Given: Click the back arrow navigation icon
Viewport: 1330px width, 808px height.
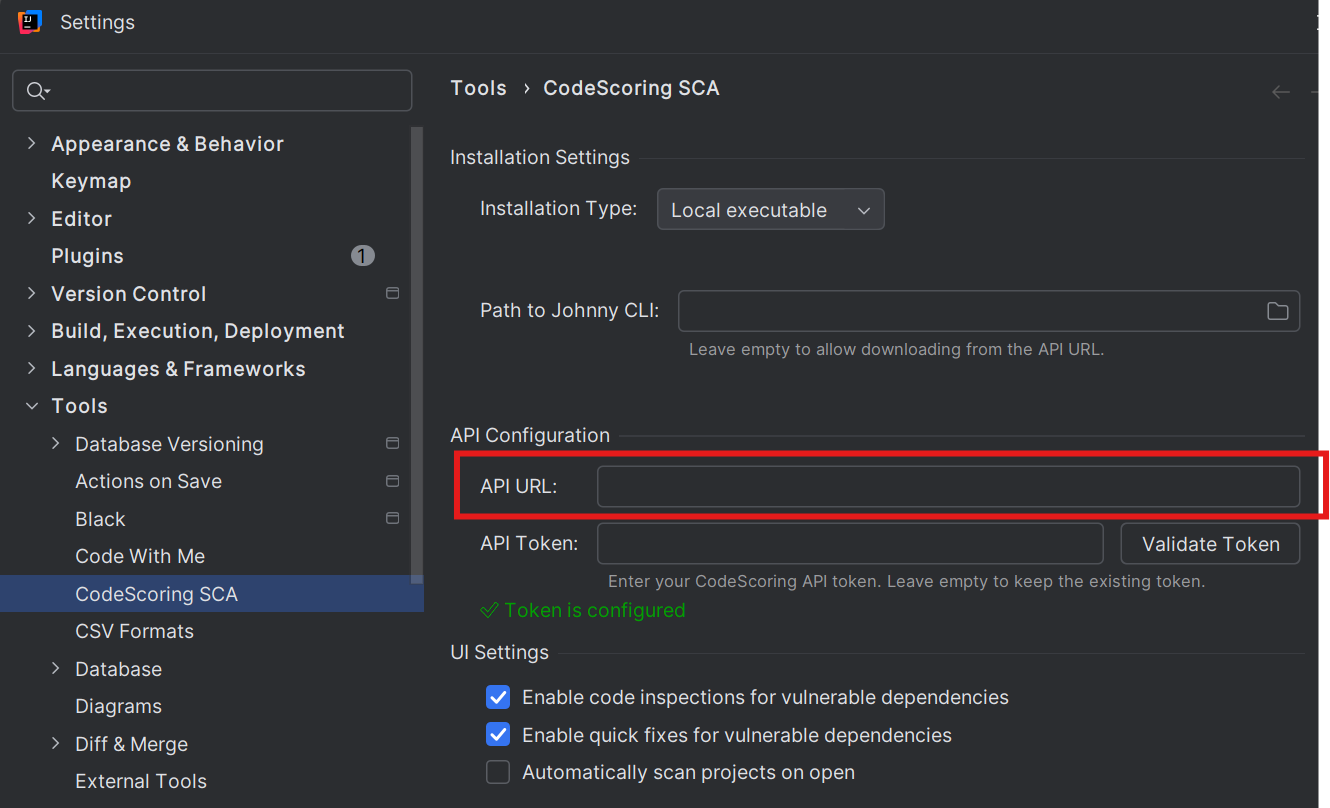Looking at the screenshot, I should pos(1281,92).
